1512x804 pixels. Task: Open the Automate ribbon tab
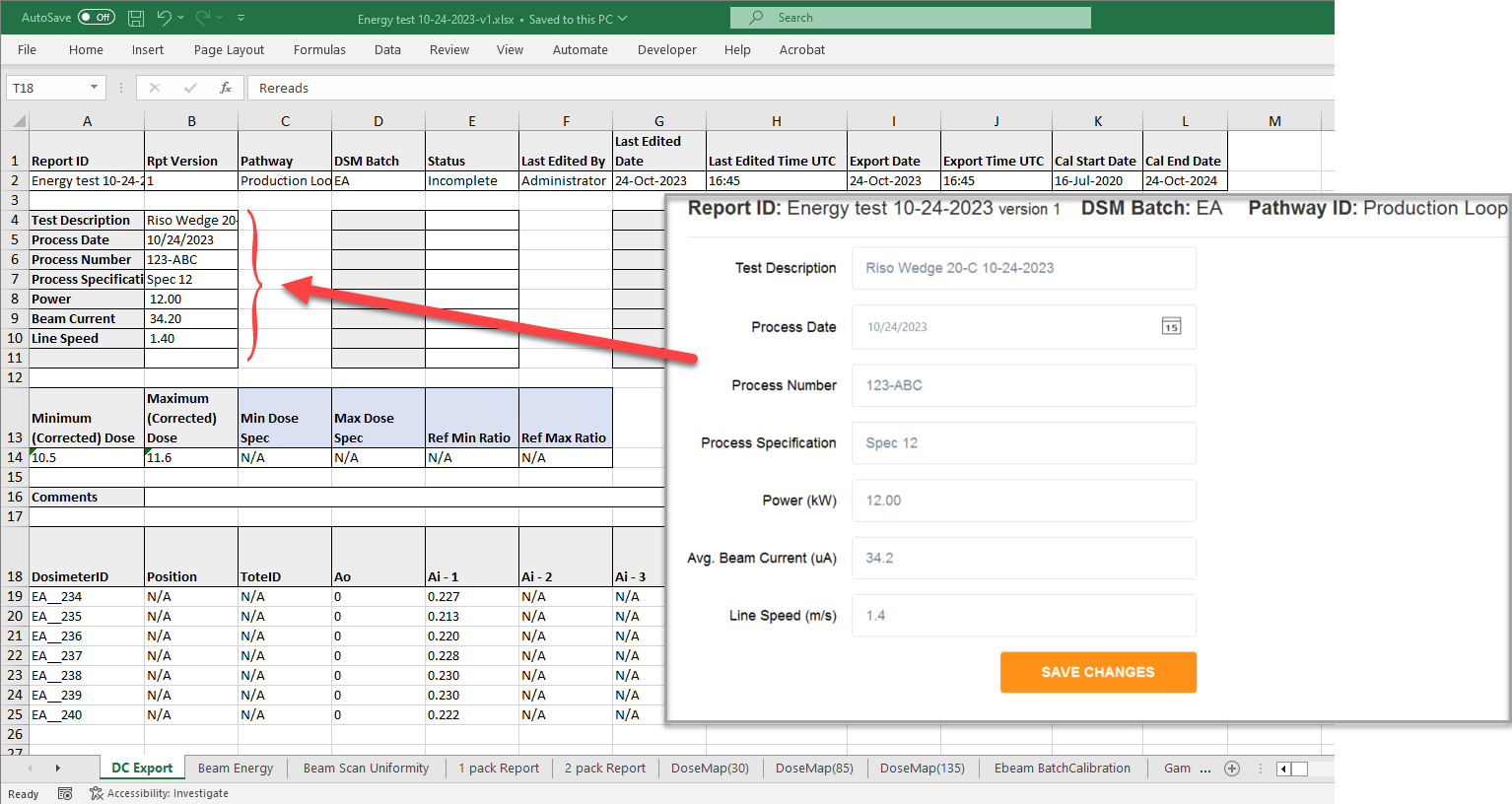[x=581, y=49]
